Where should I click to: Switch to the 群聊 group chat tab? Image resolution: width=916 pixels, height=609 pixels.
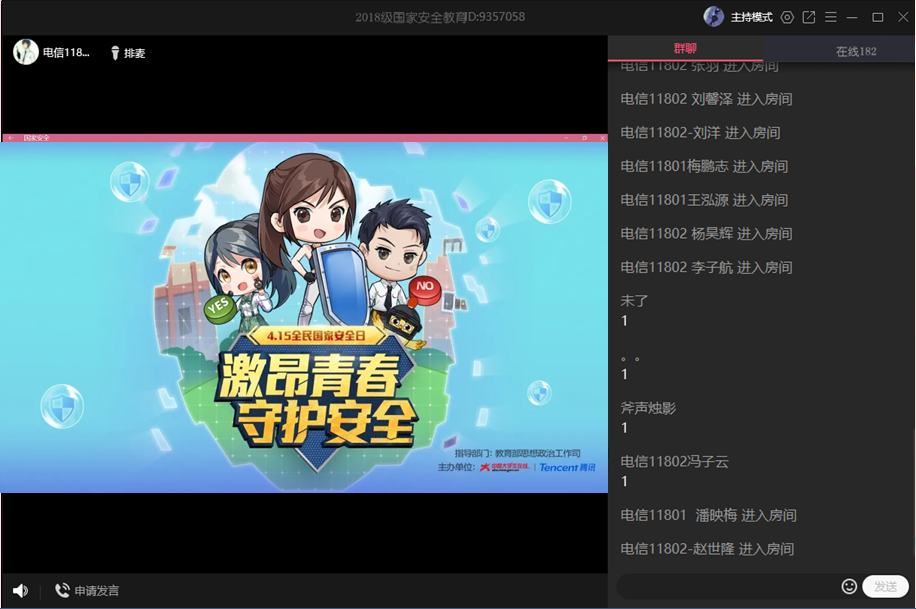(685, 49)
